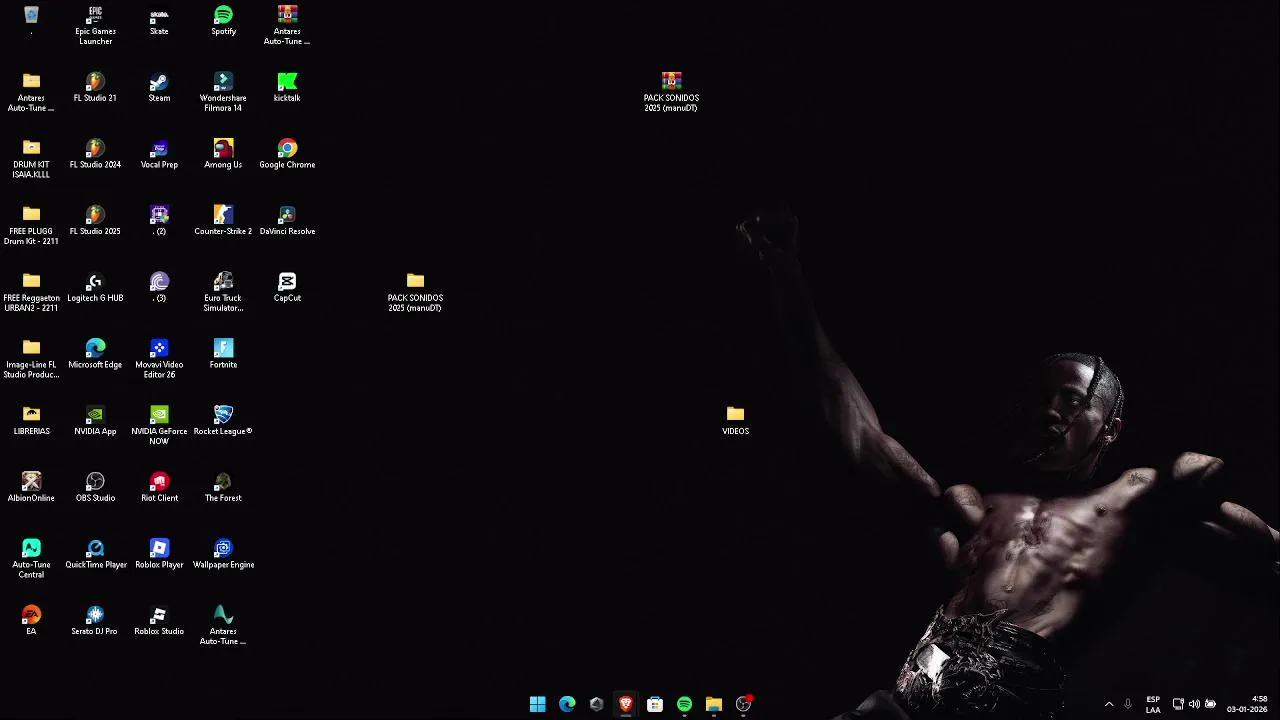Image resolution: width=1280 pixels, height=720 pixels.
Task: Open the battery status tray icon
Action: (x=1210, y=704)
